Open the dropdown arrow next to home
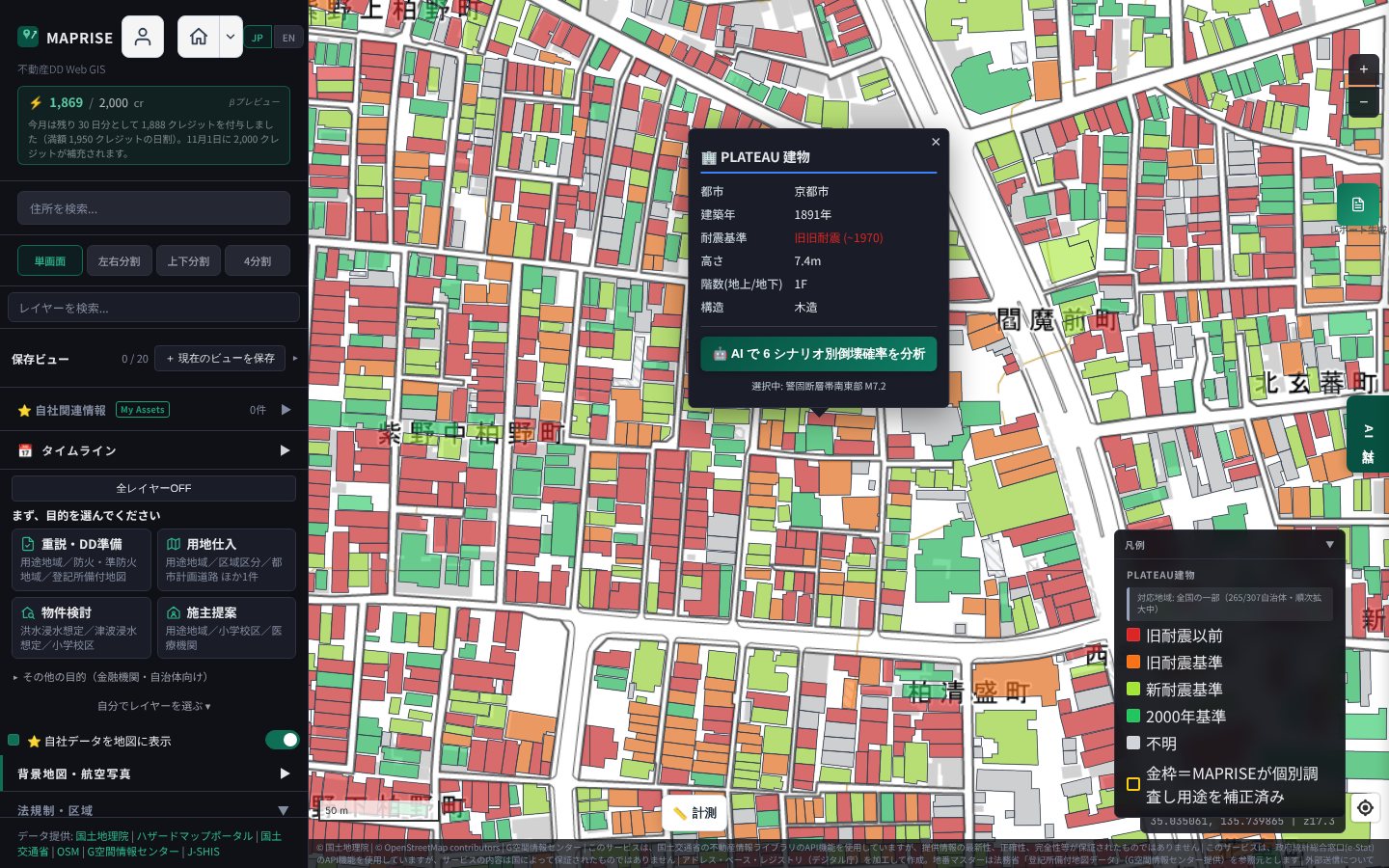1389x868 pixels. pos(231,37)
